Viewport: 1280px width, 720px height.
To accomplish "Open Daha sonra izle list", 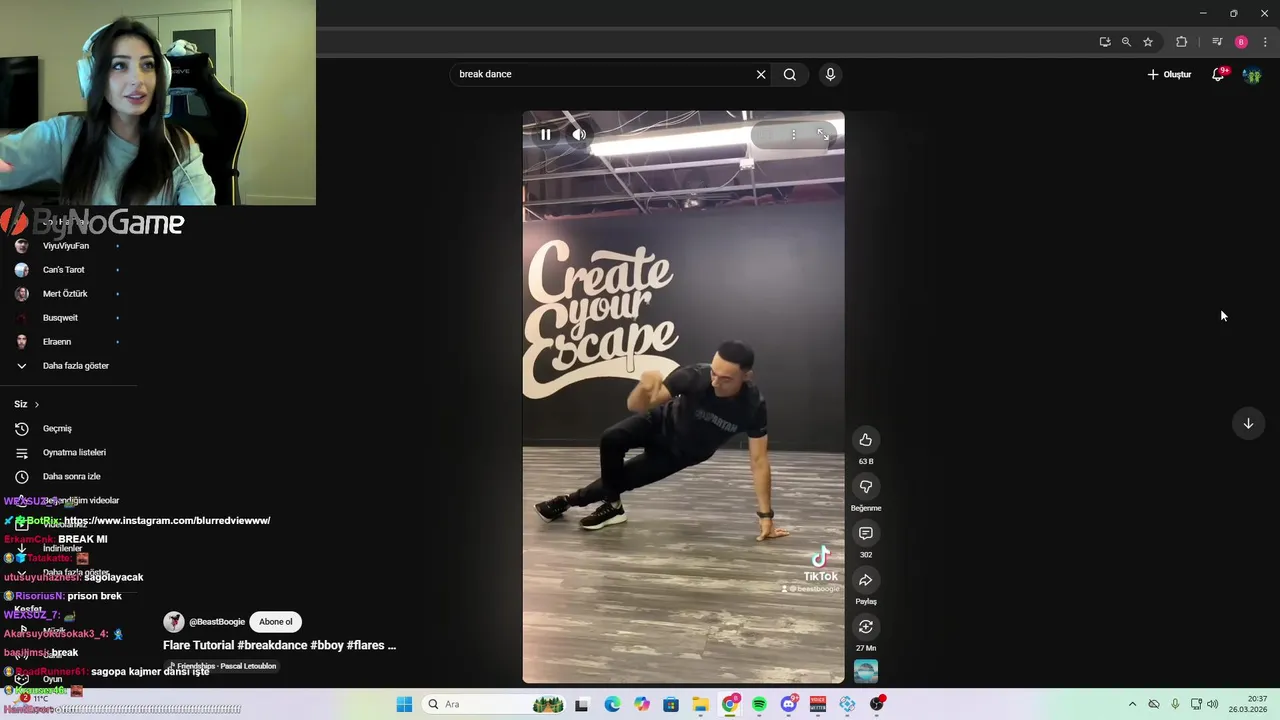I will (70, 477).
